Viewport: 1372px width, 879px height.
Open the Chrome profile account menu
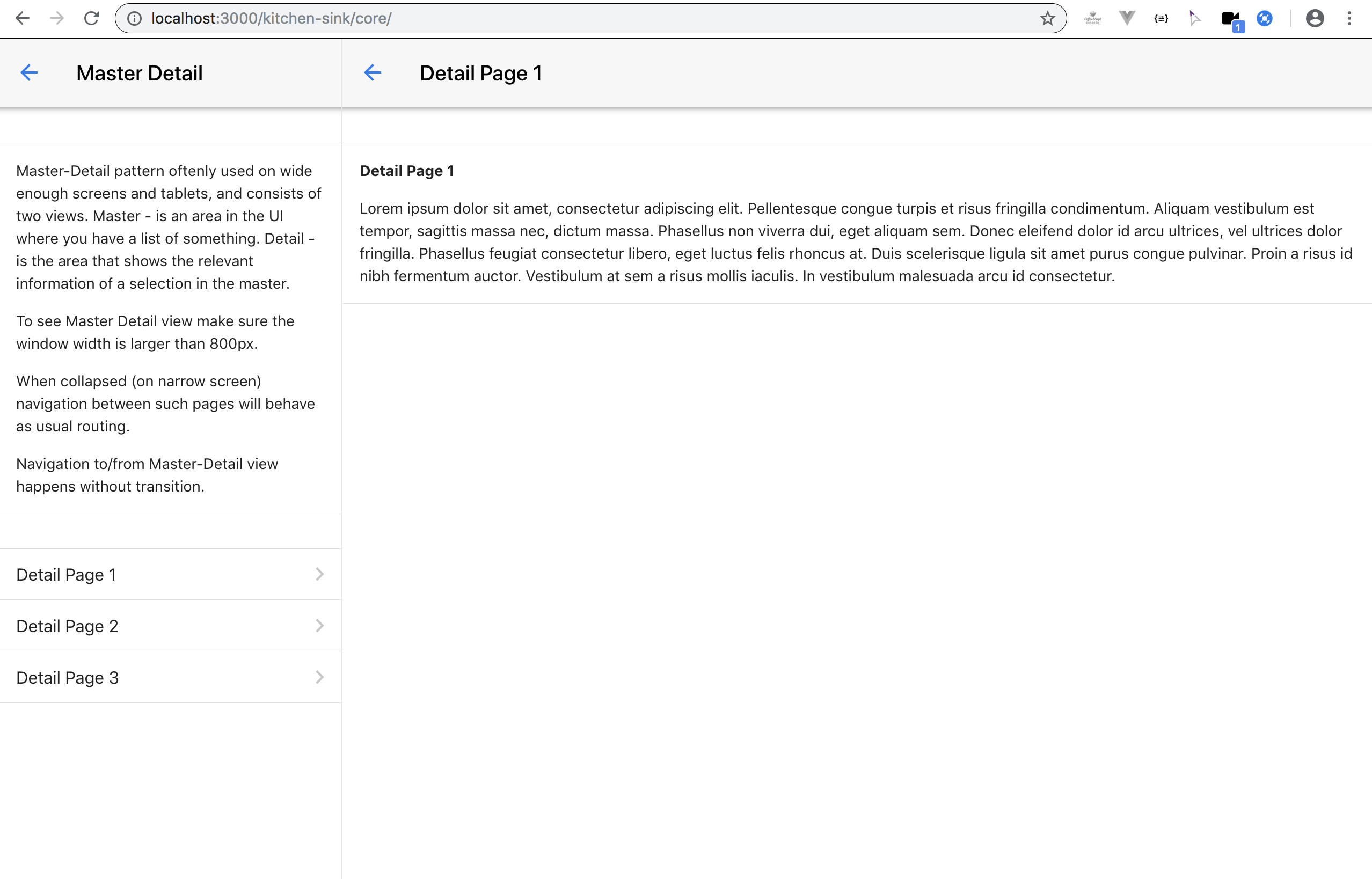coord(1315,18)
